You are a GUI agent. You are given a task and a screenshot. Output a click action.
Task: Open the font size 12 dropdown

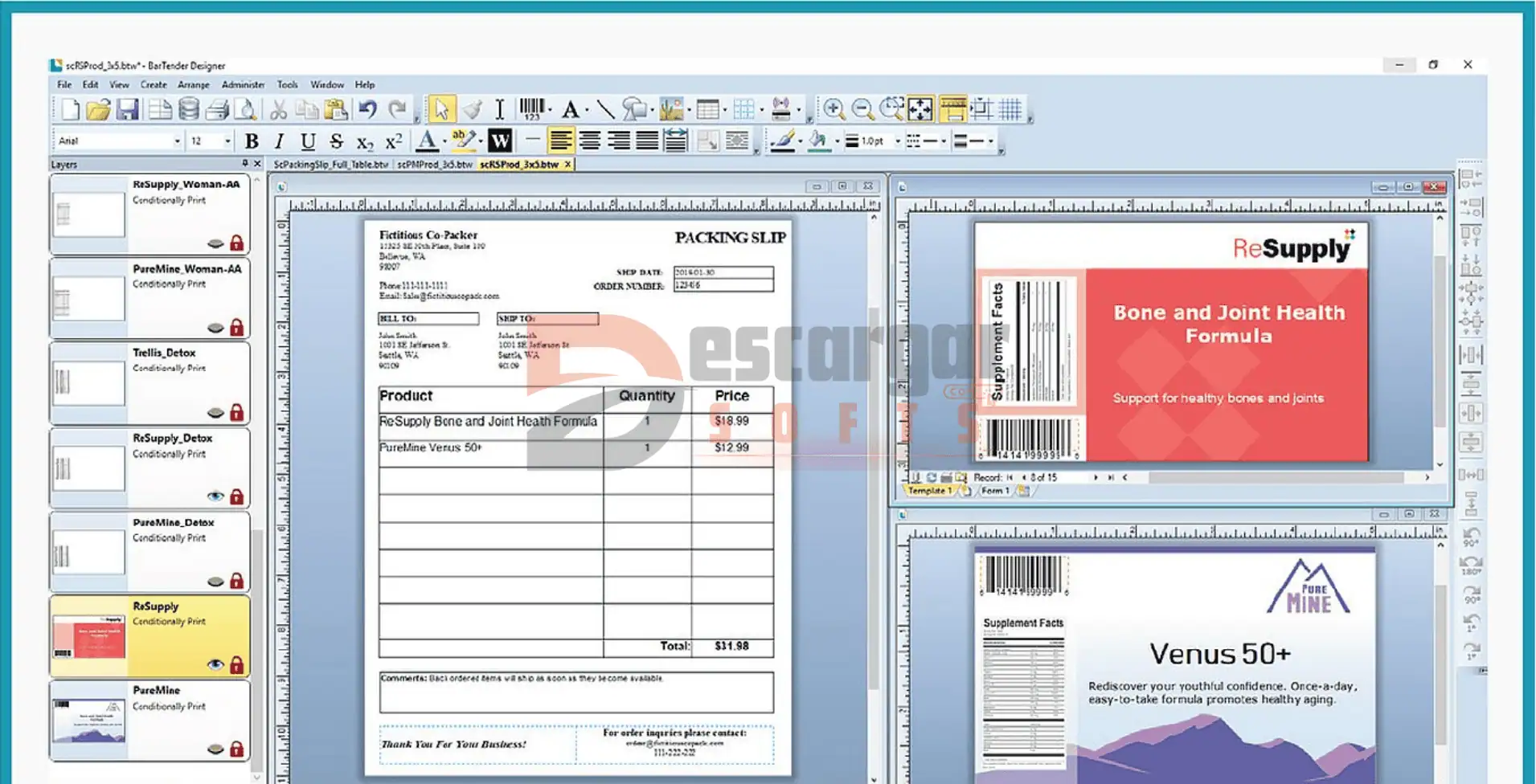coord(227,141)
